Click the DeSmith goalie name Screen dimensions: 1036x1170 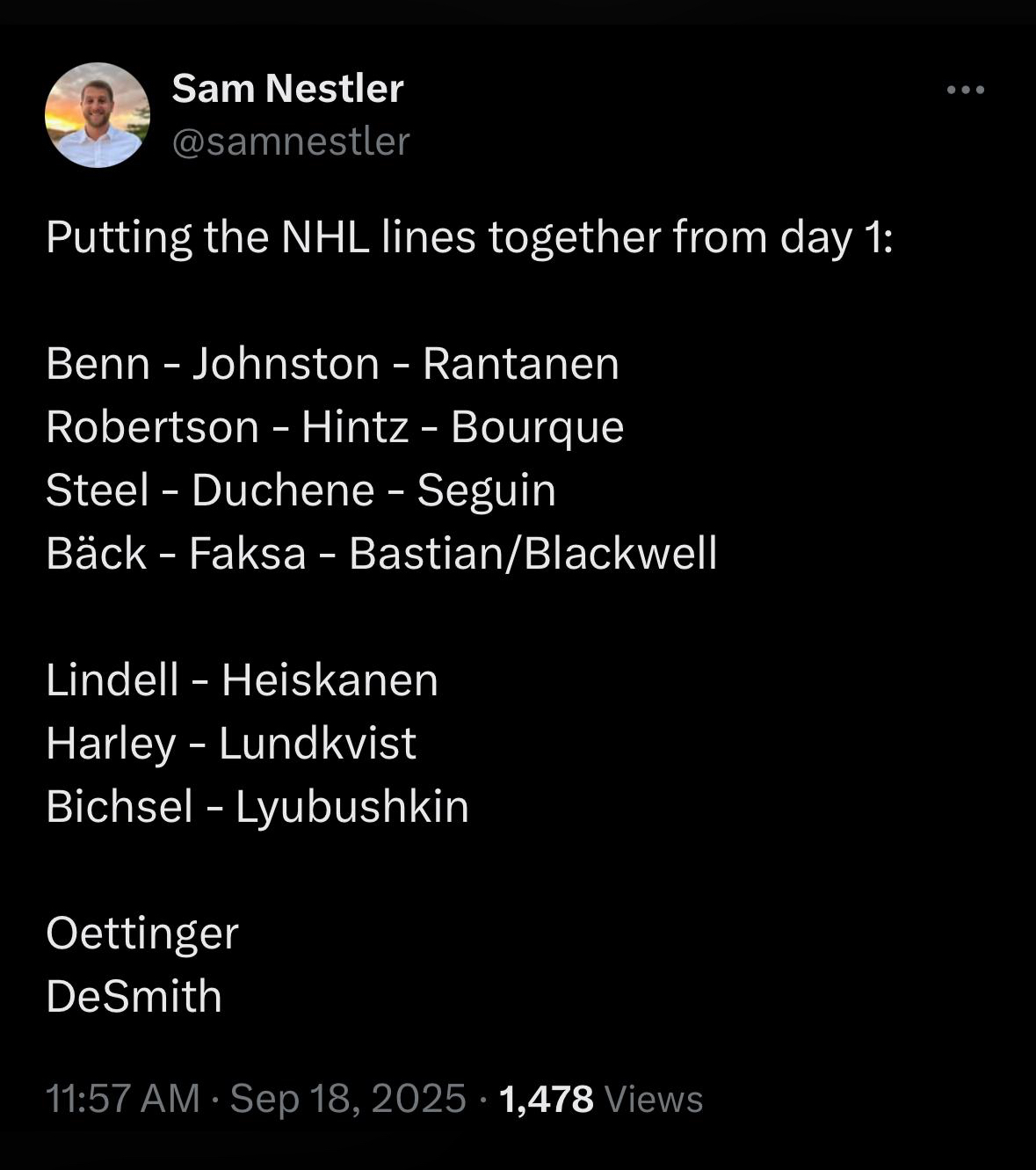click(x=134, y=997)
